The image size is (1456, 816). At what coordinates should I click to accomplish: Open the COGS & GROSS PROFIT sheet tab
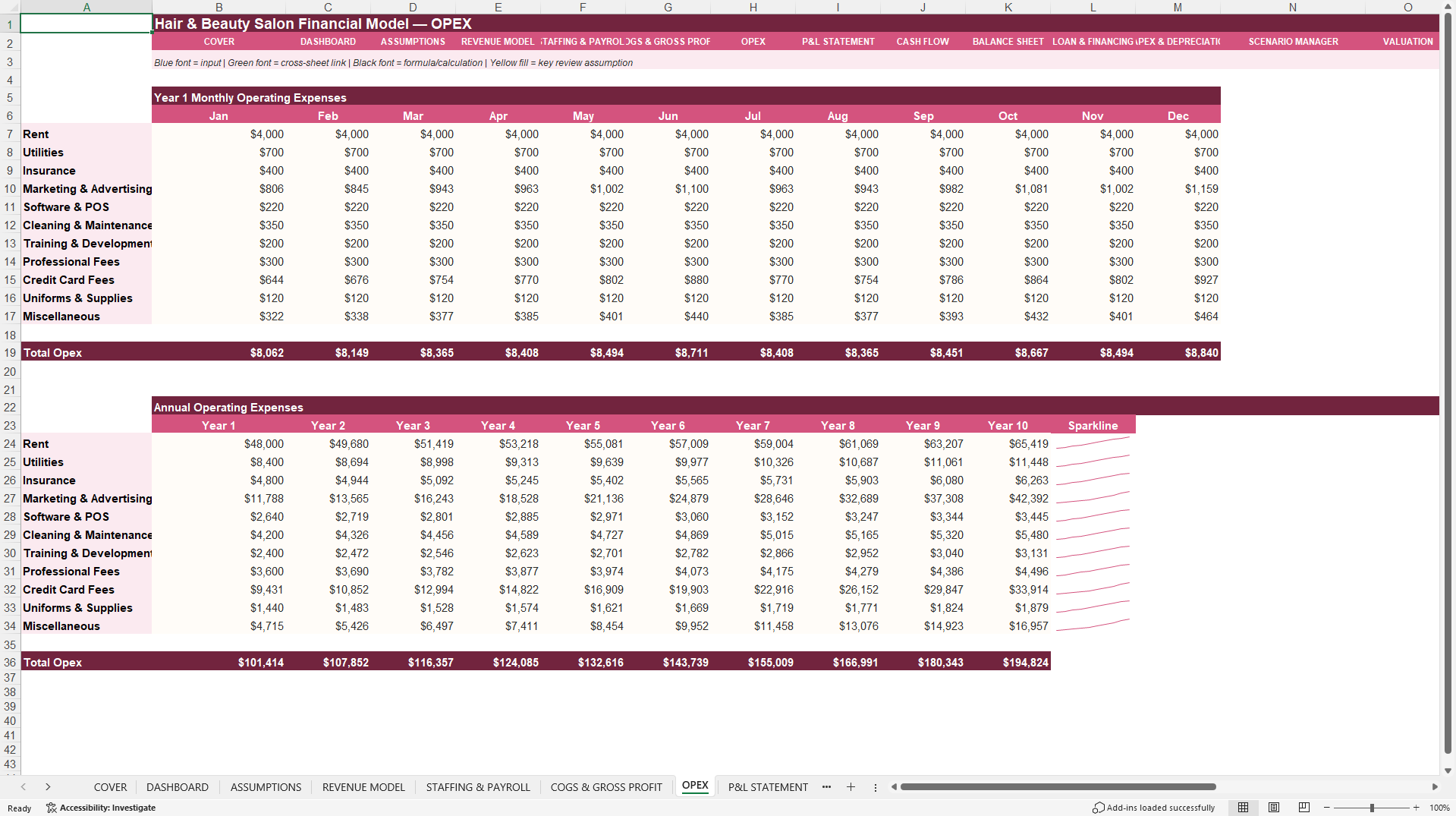[606, 787]
